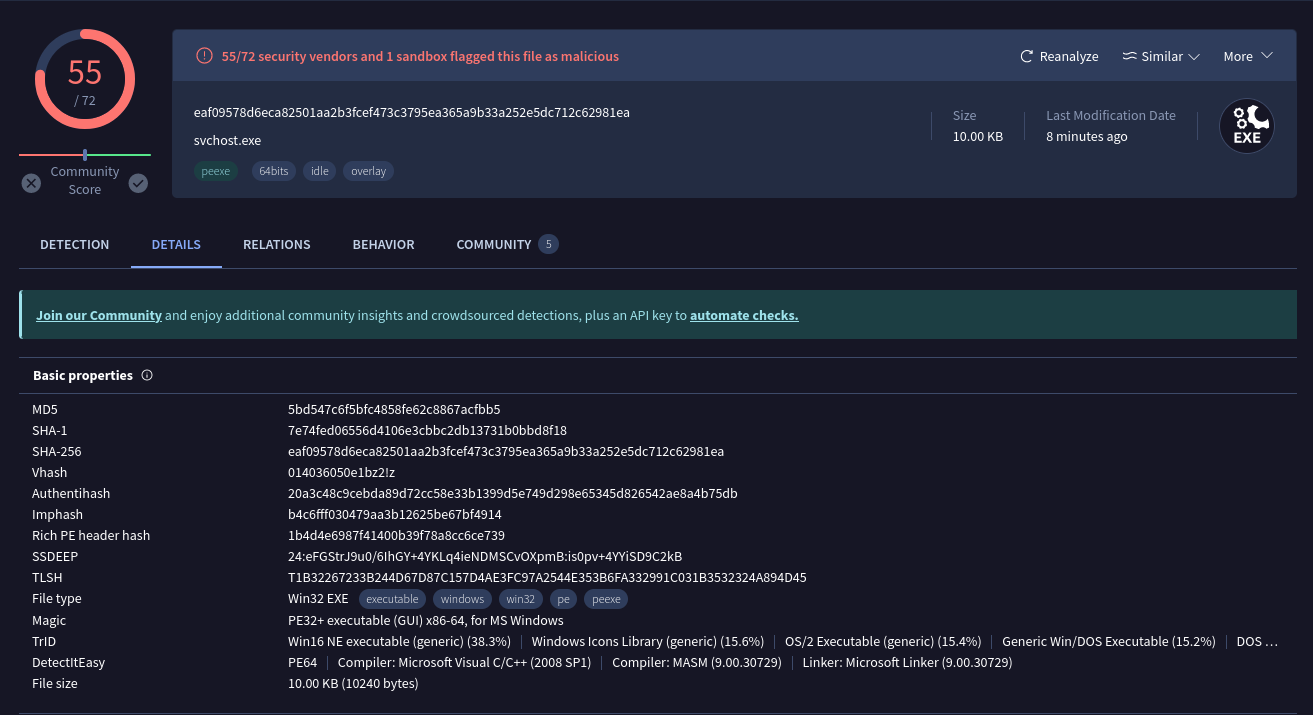This screenshot has width=1313, height=715.
Task: Click the SHA-256 hash value in Basic properties
Action: (506, 452)
